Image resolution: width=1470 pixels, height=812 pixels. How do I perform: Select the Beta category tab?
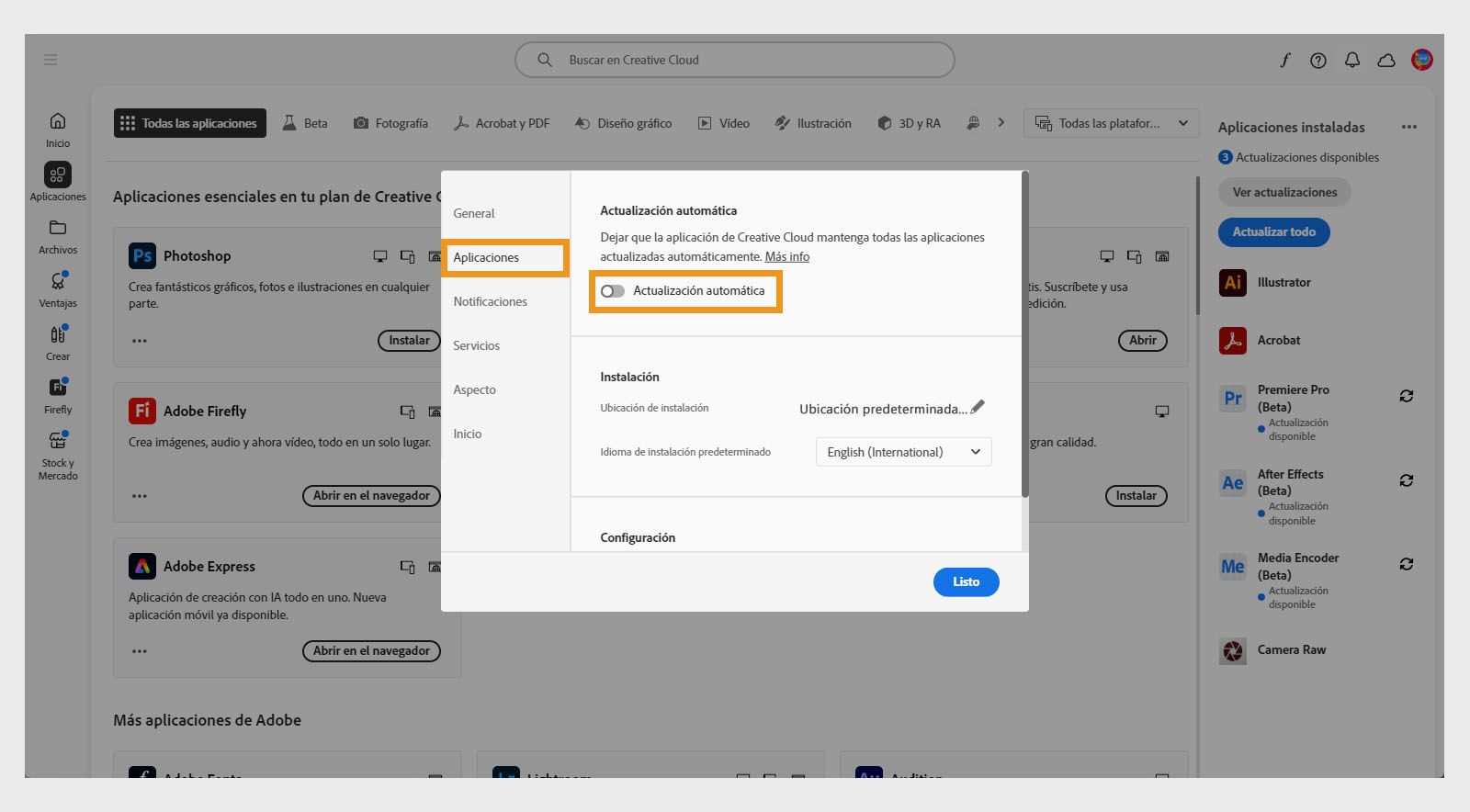point(305,123)
